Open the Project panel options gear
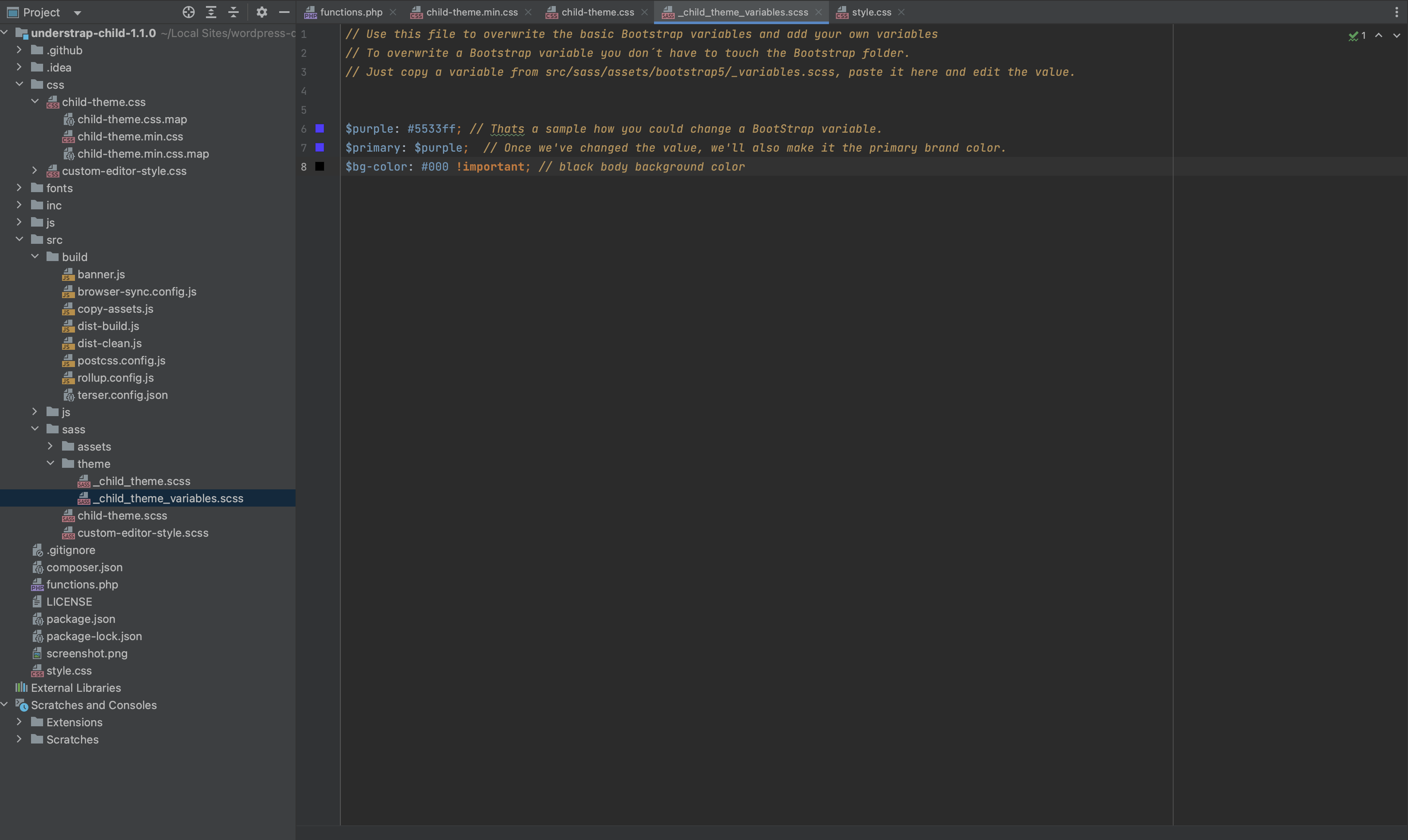 [x=262, y=12]
